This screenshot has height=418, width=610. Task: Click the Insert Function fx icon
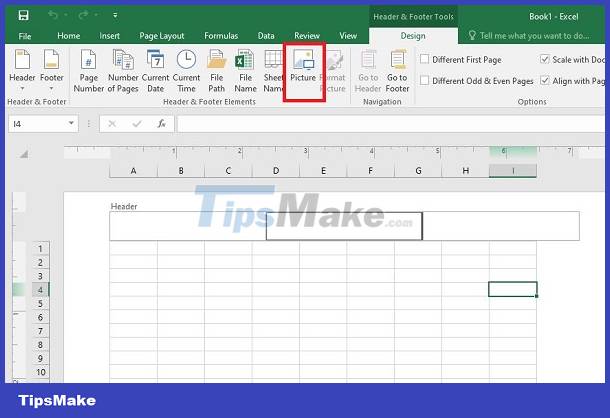[161, 124]
